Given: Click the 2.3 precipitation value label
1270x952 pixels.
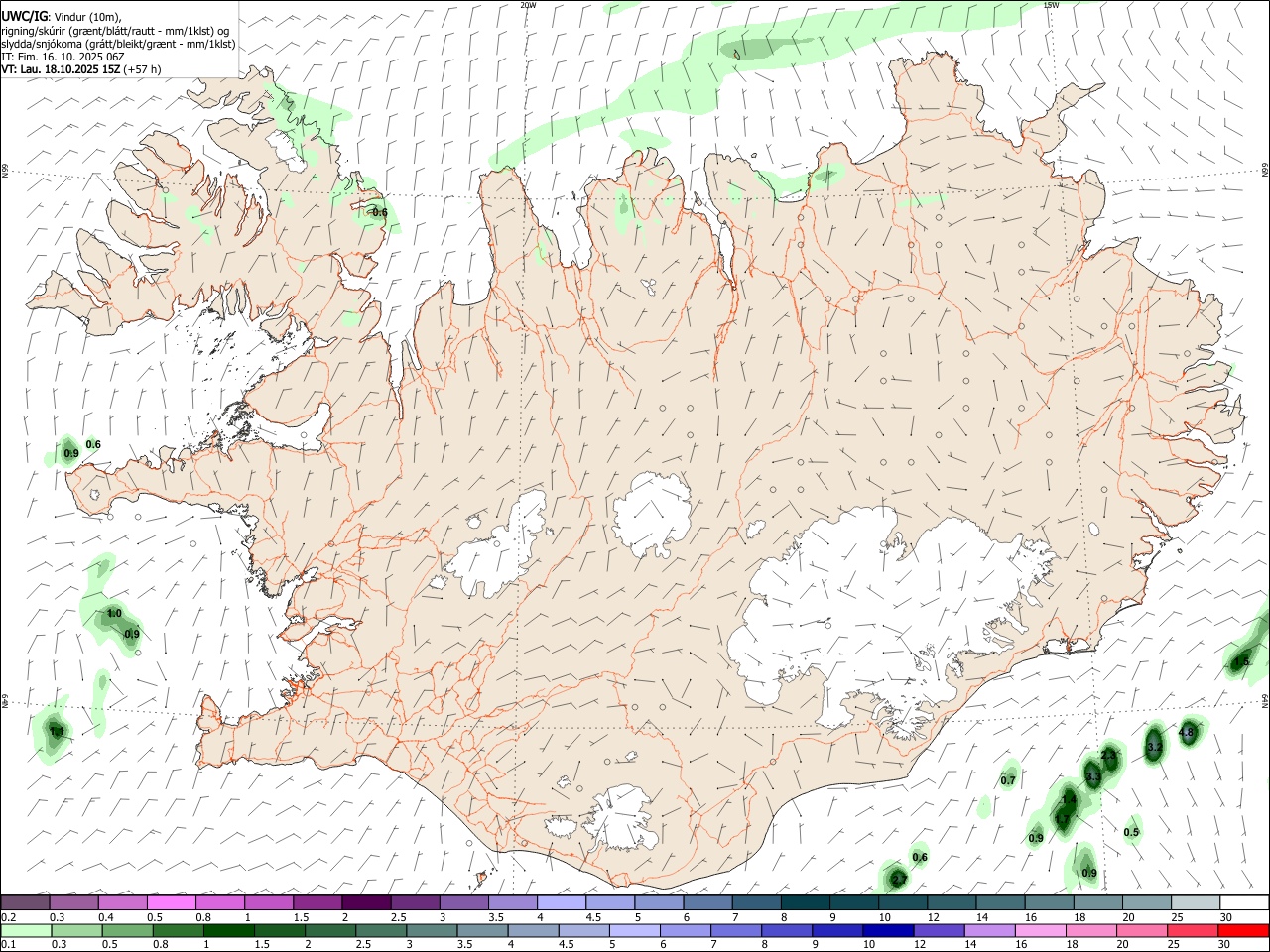Looking at the screenshot, I should point(1108,756).
